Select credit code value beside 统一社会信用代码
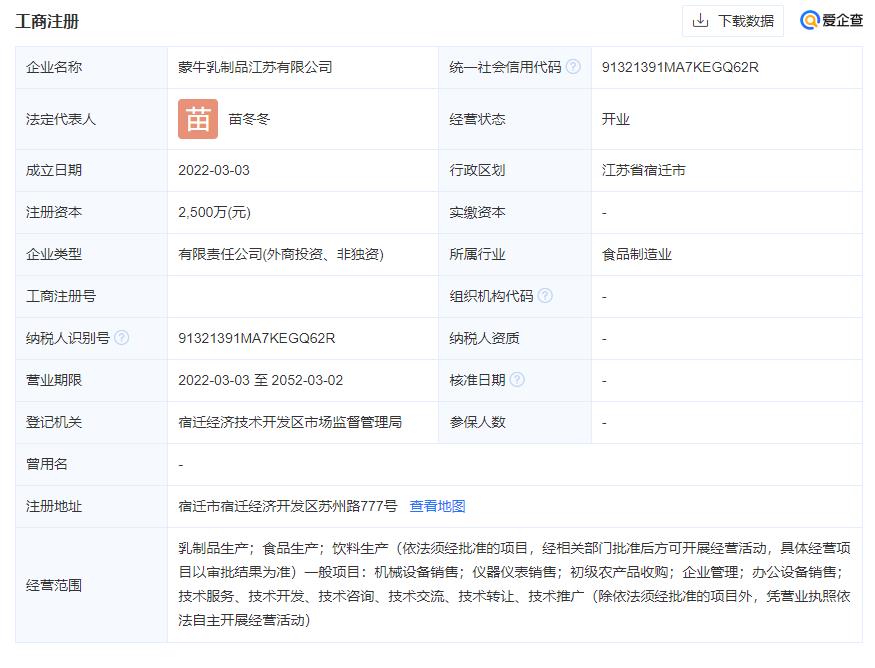 [680, 67]
